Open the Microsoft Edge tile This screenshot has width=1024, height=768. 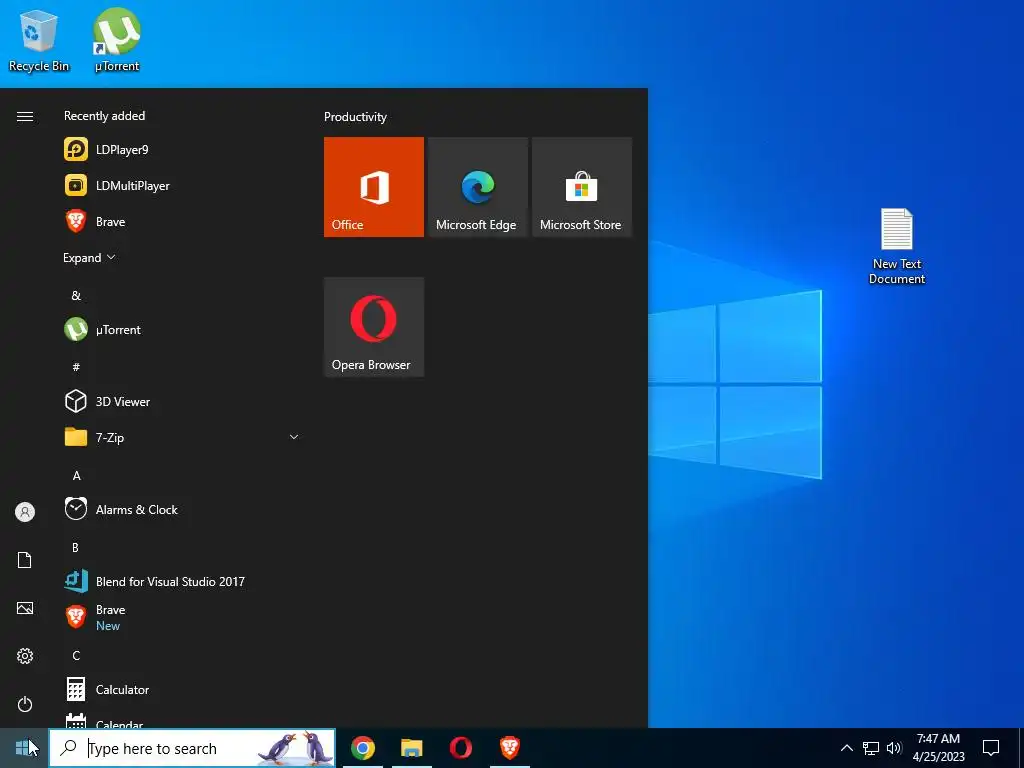477,187
